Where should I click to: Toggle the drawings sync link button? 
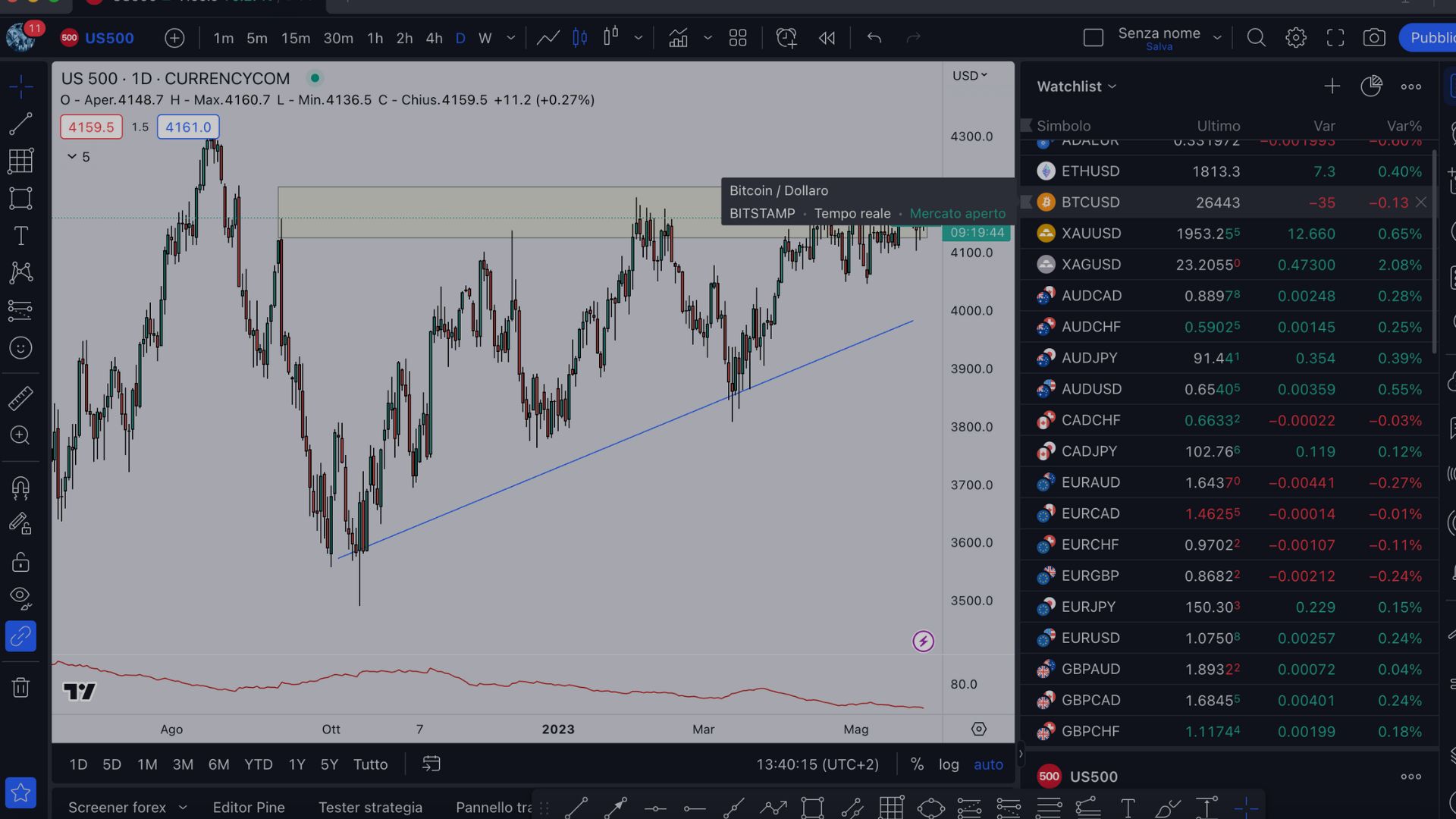pos(20,636)
